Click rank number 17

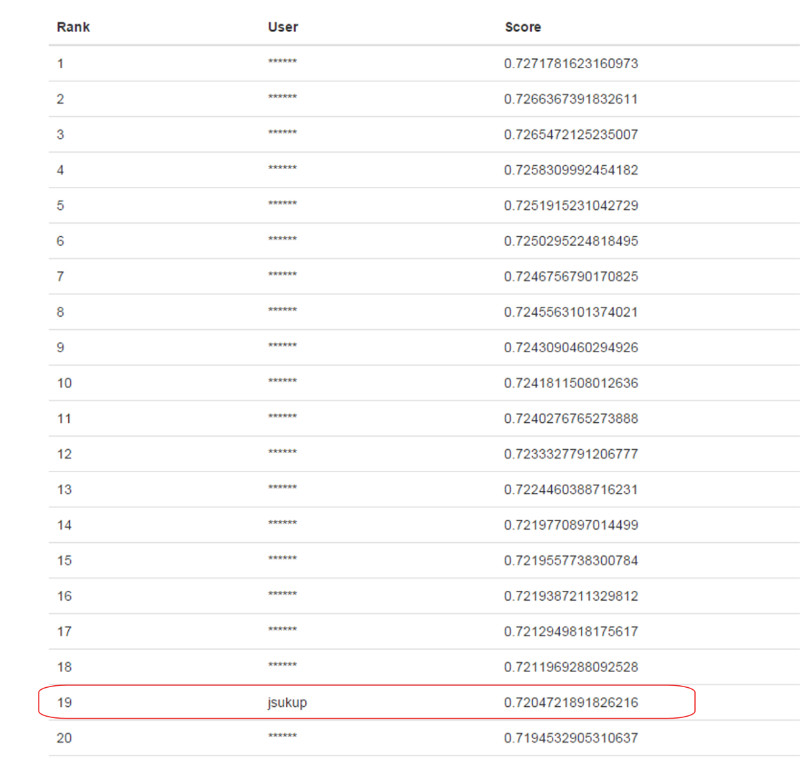pyautogui.click(x=64, y=631)
